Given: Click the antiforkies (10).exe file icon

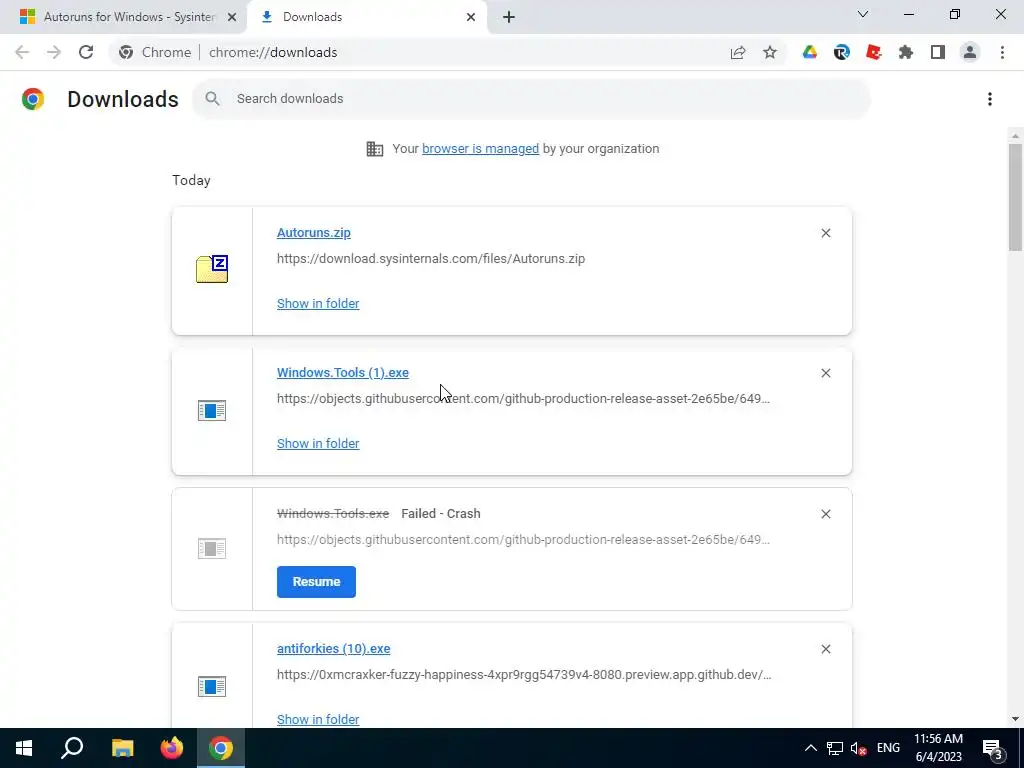Looking at the screenshot, I should point(212,686).
